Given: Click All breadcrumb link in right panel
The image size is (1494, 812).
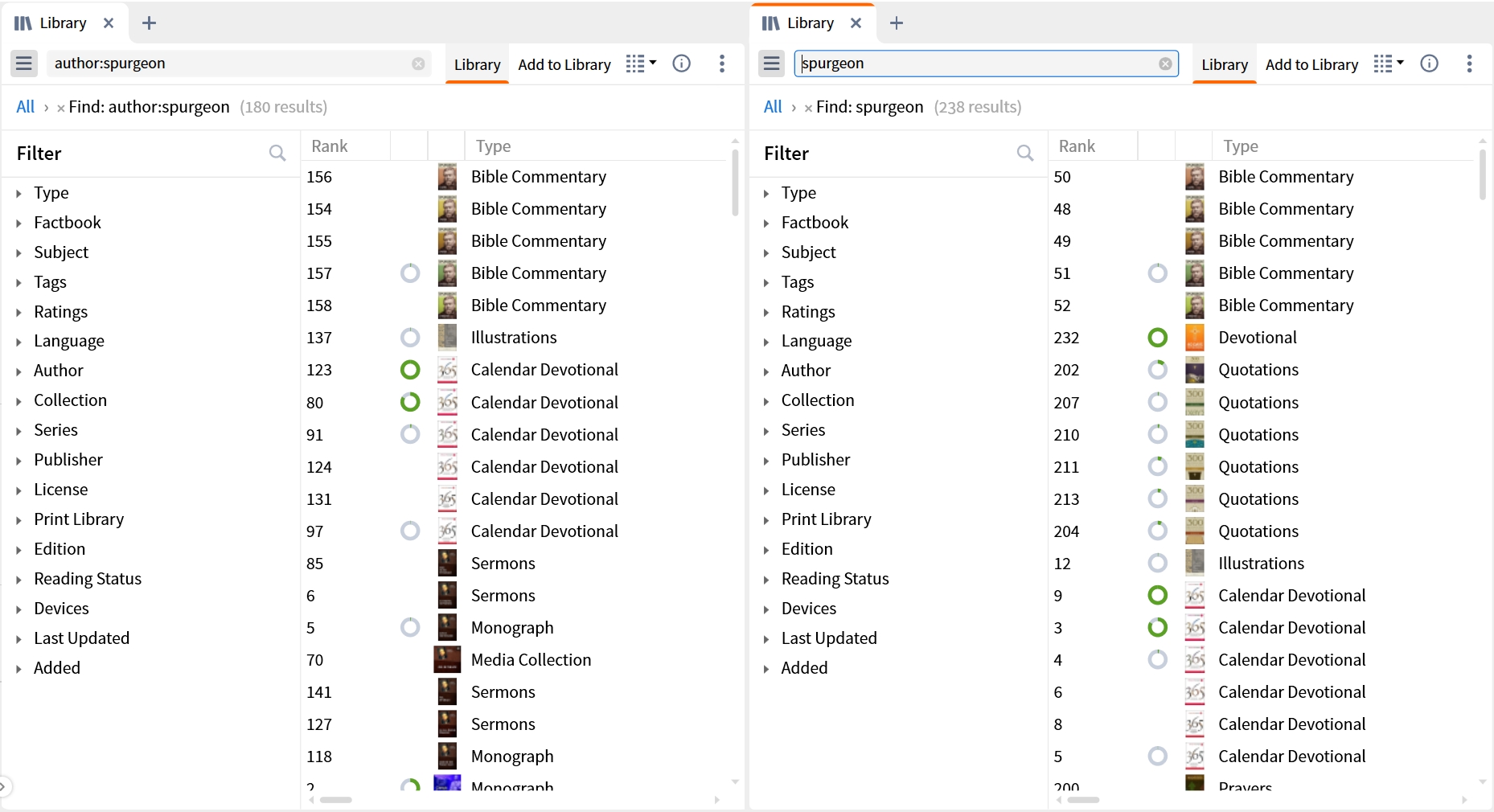Looking at the screenshot, I should pos(773,107).
